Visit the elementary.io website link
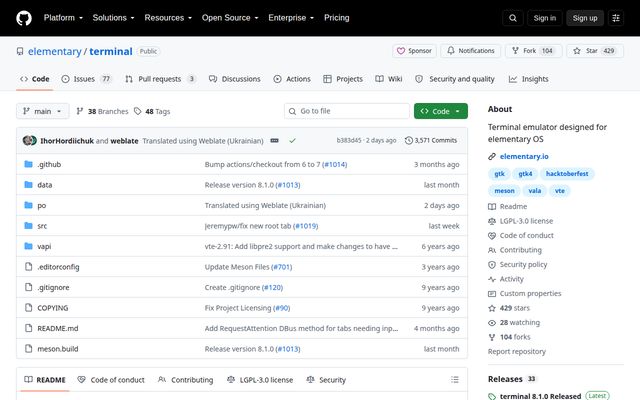Screen dimensions: 640x400 pyautogui.click(x=524, y=156)
